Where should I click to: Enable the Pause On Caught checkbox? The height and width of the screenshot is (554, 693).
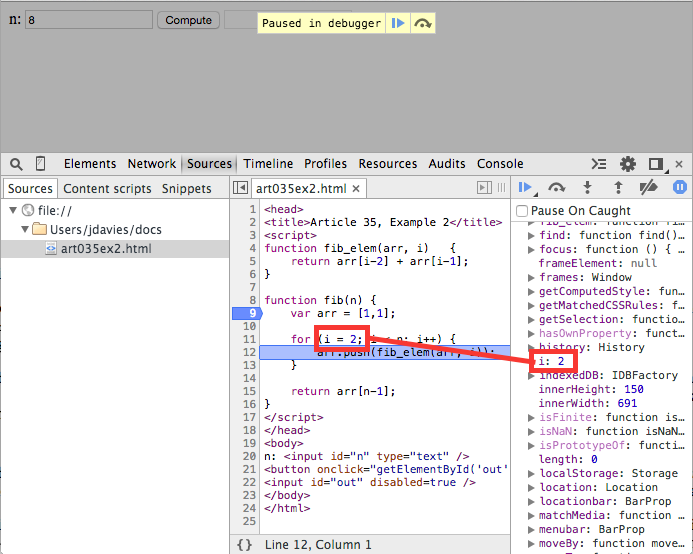[x=522, y=211]
